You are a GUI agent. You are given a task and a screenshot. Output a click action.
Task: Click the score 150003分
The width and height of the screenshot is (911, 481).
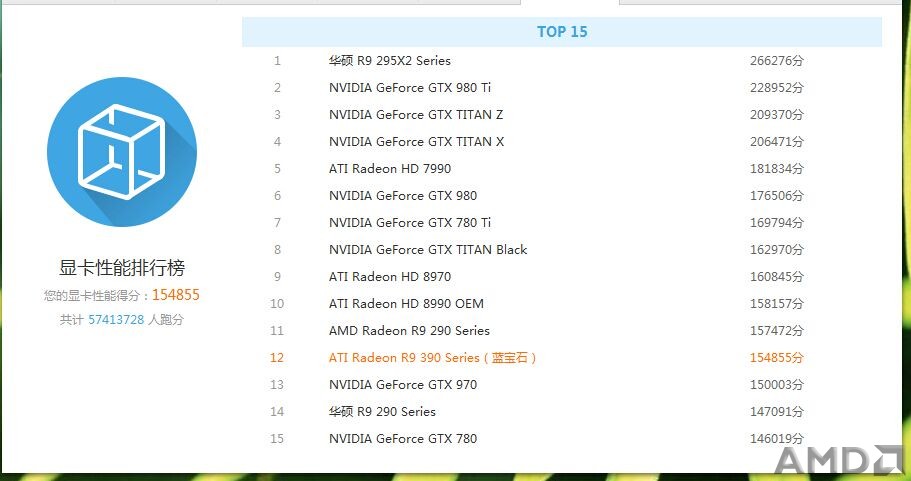[x=777, y=385]
